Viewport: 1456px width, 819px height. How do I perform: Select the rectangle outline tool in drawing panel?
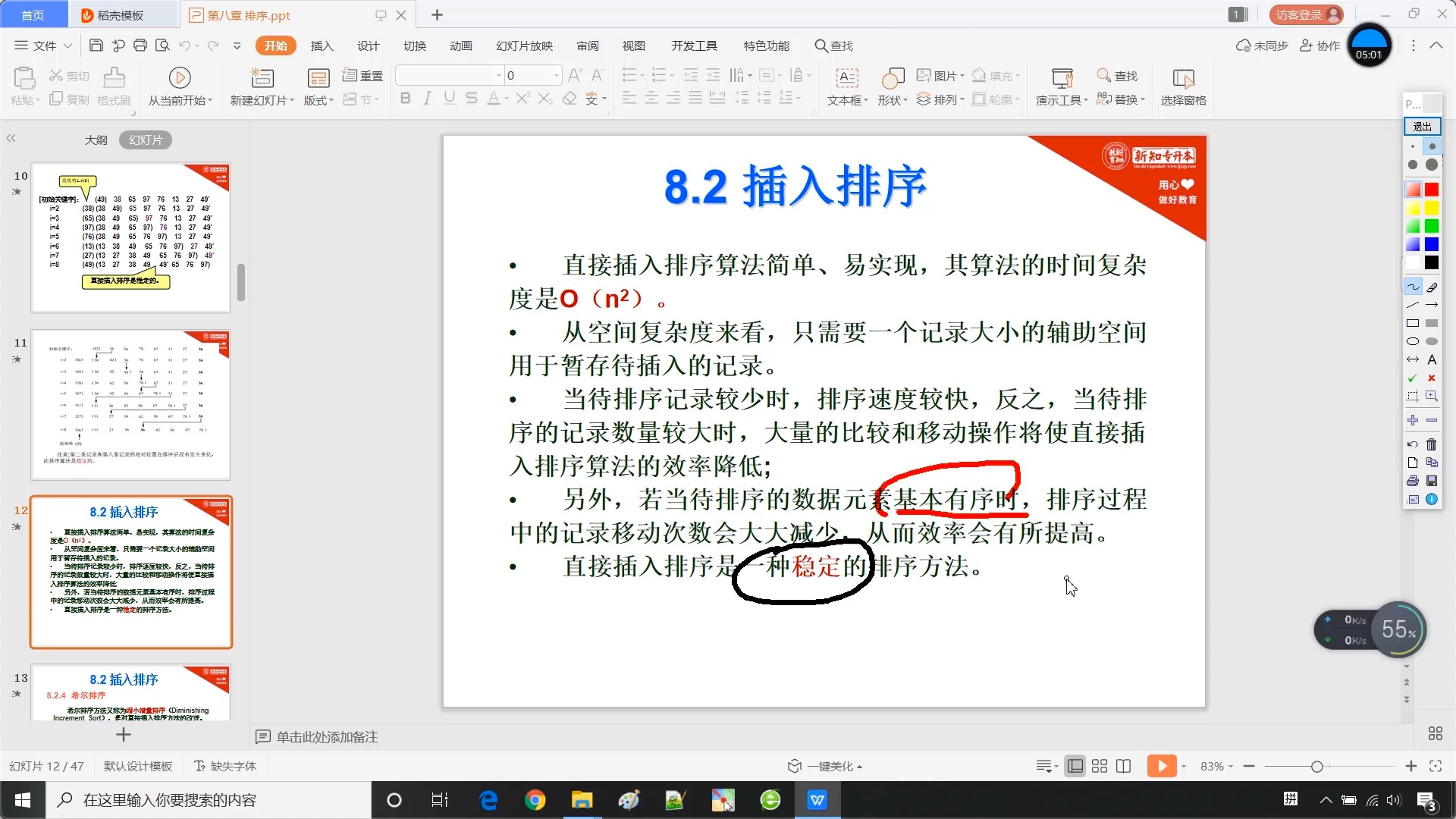click(1413, 323)
